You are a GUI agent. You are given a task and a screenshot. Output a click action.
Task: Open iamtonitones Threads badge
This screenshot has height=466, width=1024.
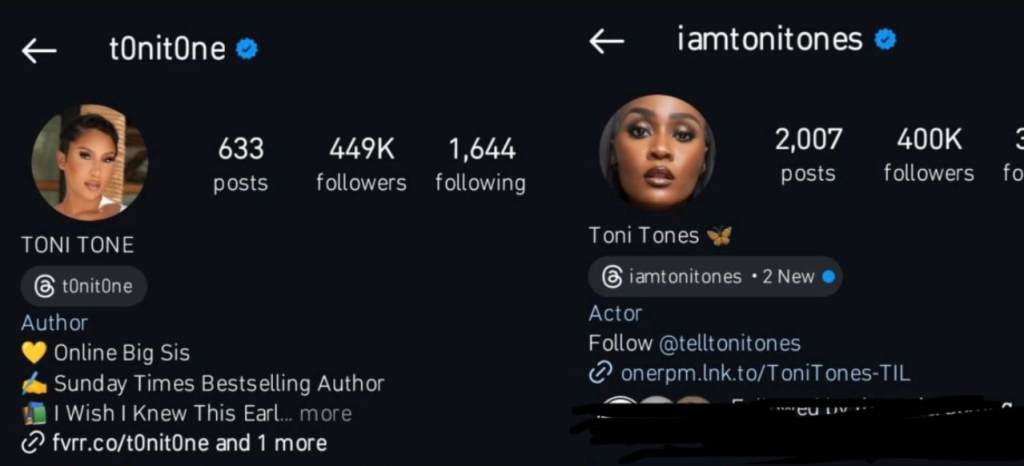[715, 277]
